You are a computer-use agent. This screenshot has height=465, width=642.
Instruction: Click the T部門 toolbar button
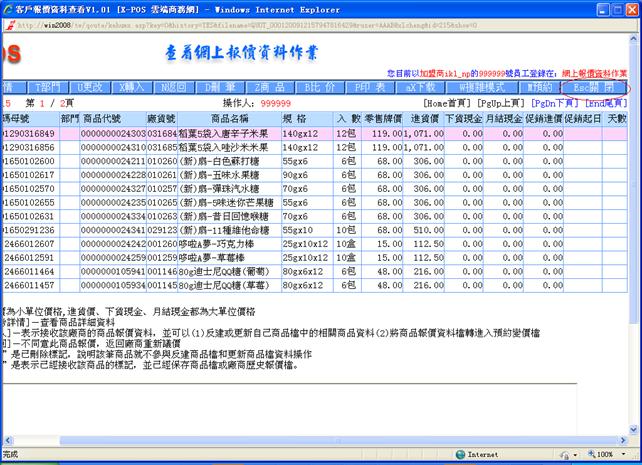pos(45,88)
